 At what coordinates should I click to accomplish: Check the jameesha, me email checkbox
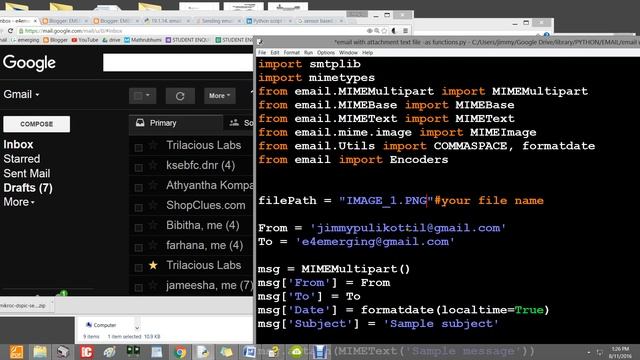coord(139,287)
